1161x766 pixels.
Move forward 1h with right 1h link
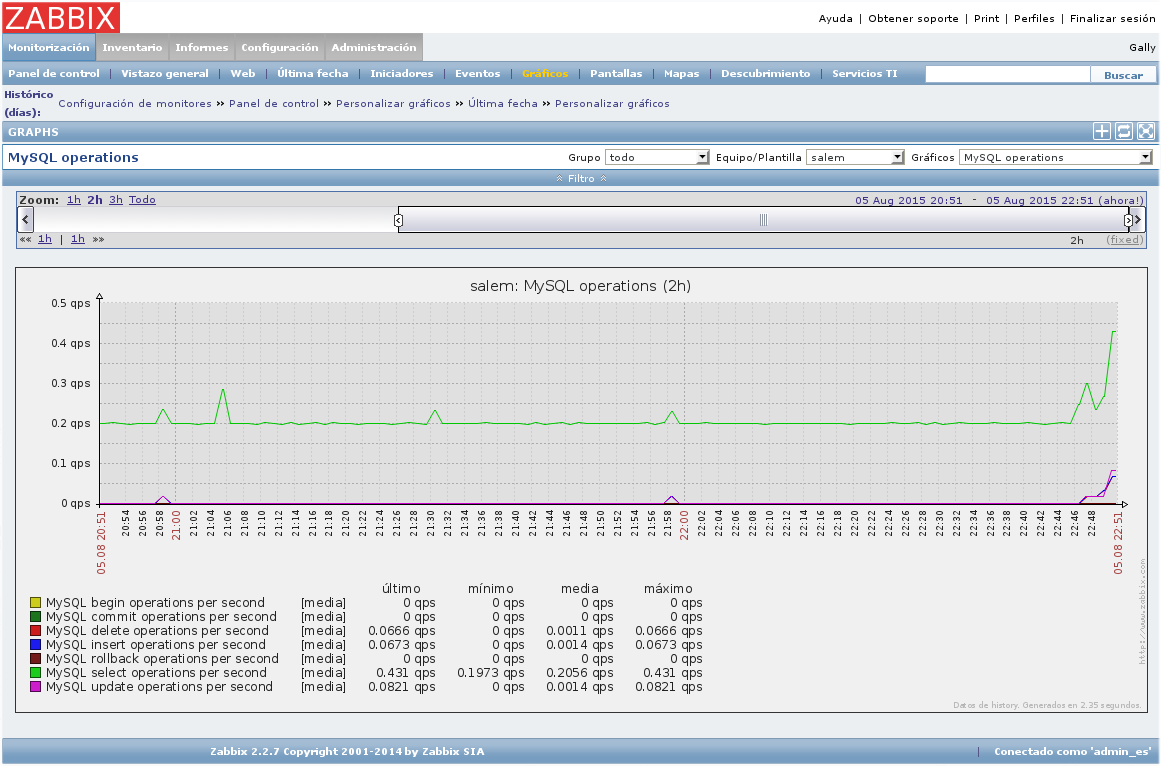[x=78, y=239]
